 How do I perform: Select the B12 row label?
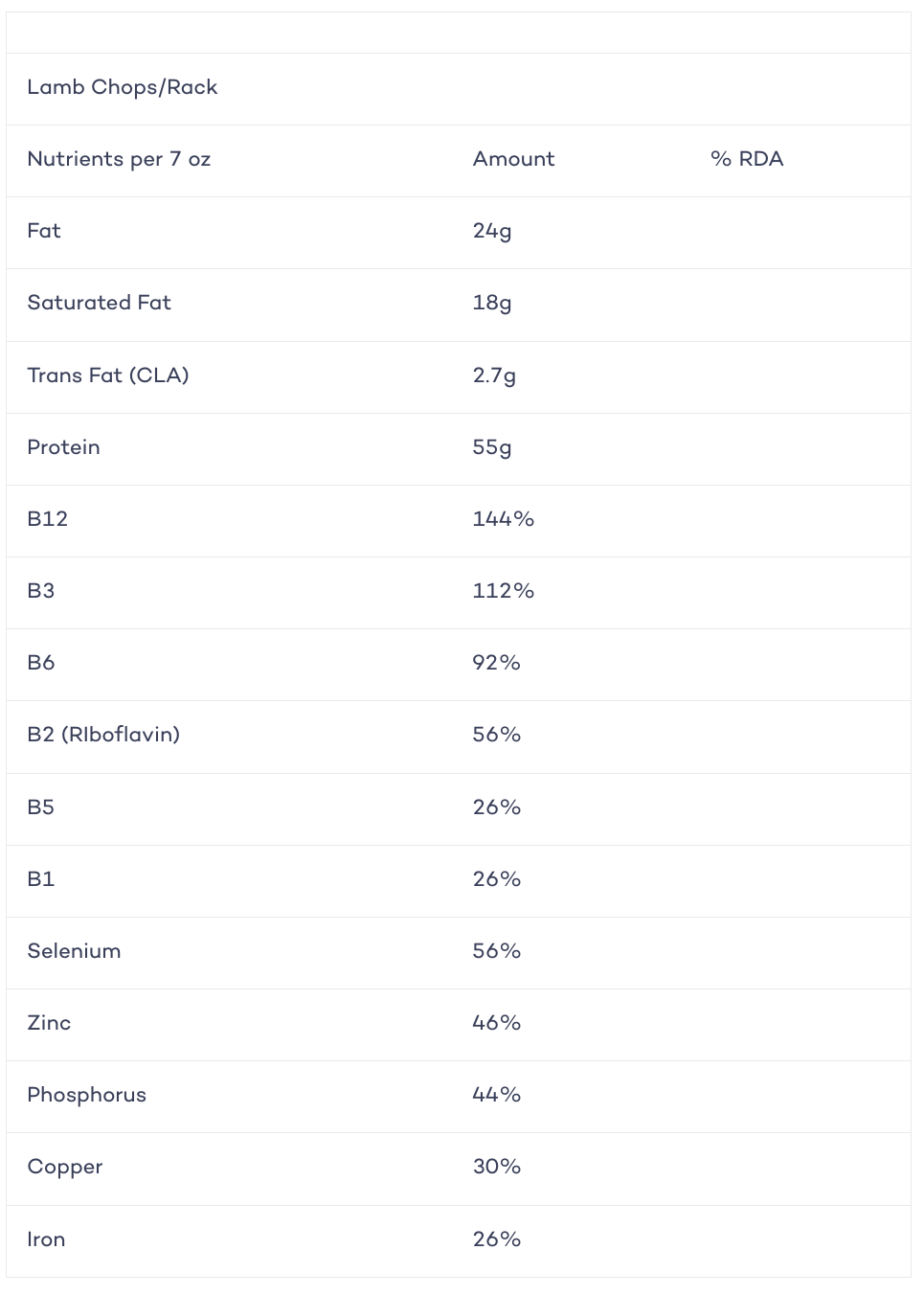coord(47,519)
